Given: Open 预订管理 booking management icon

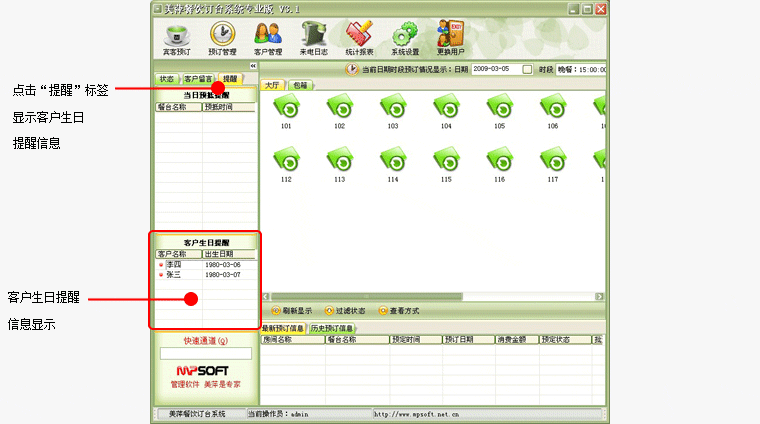Looking at the screenshot, I should point(222,35).
